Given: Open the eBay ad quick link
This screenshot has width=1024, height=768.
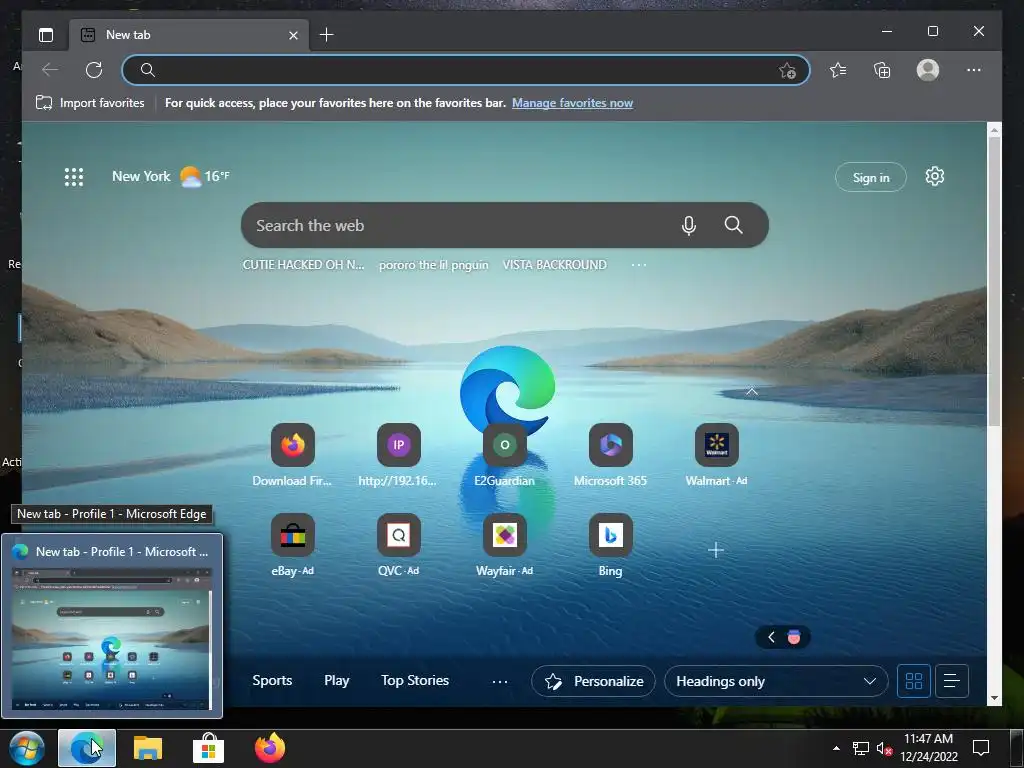Looking at the screenshot, I should pos(293,545).
